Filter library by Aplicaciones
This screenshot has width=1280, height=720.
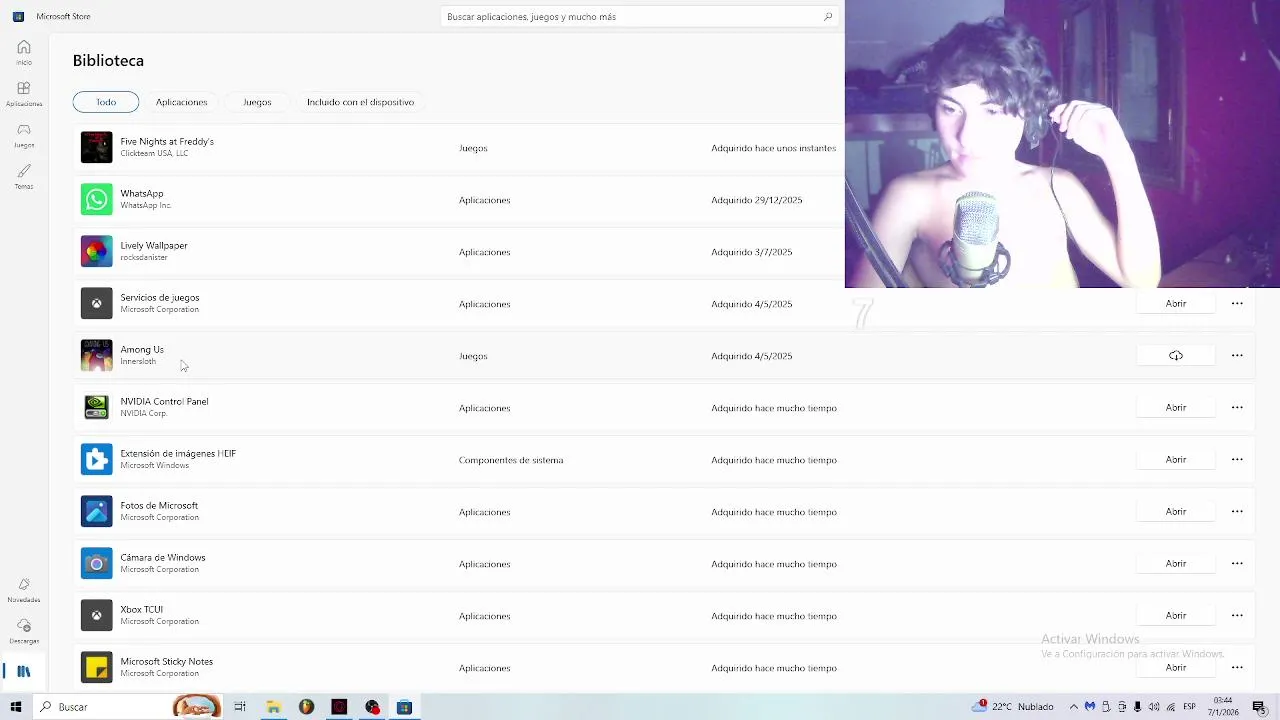click(x=181, y=102)
